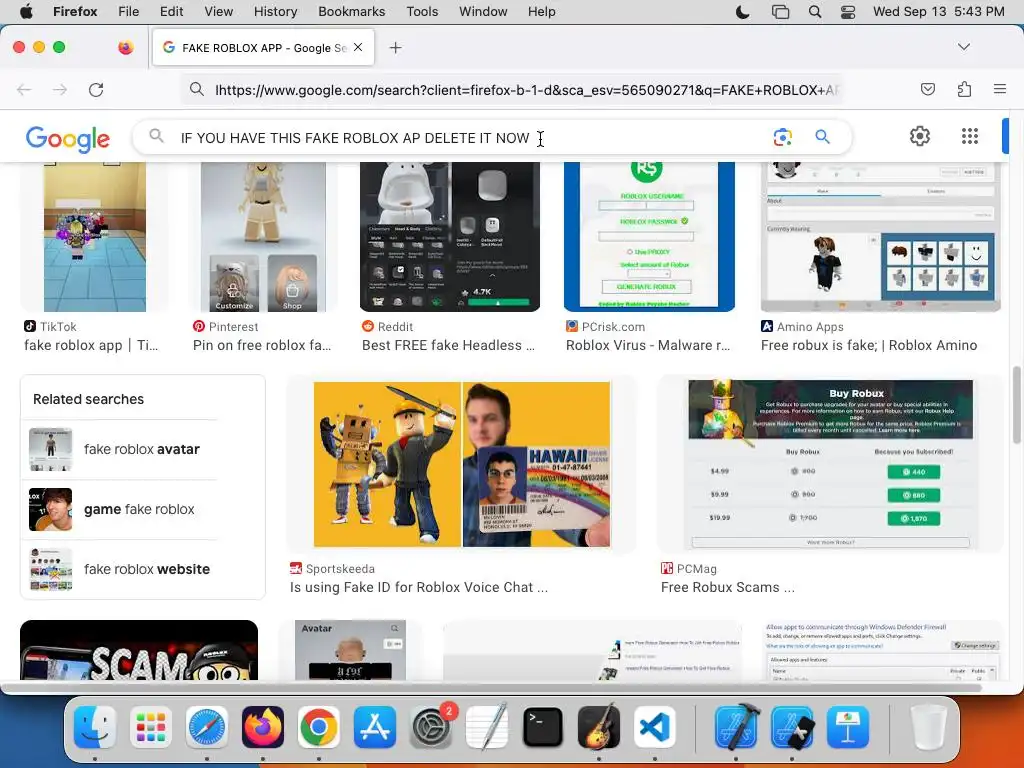1024x768 pixels.
Task: Open GarageBand from the Dock
Action: (x=599, y=727)
